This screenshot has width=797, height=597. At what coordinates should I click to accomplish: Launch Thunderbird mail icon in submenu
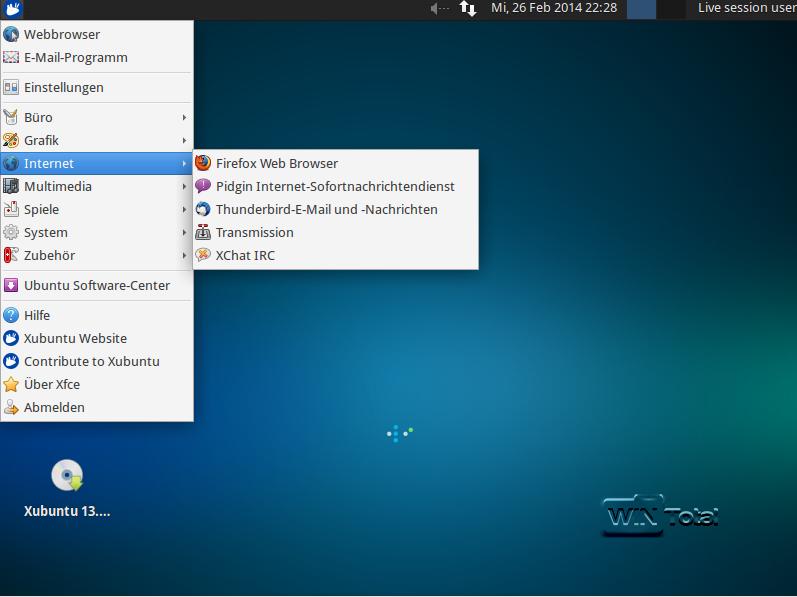pos(204,209)
